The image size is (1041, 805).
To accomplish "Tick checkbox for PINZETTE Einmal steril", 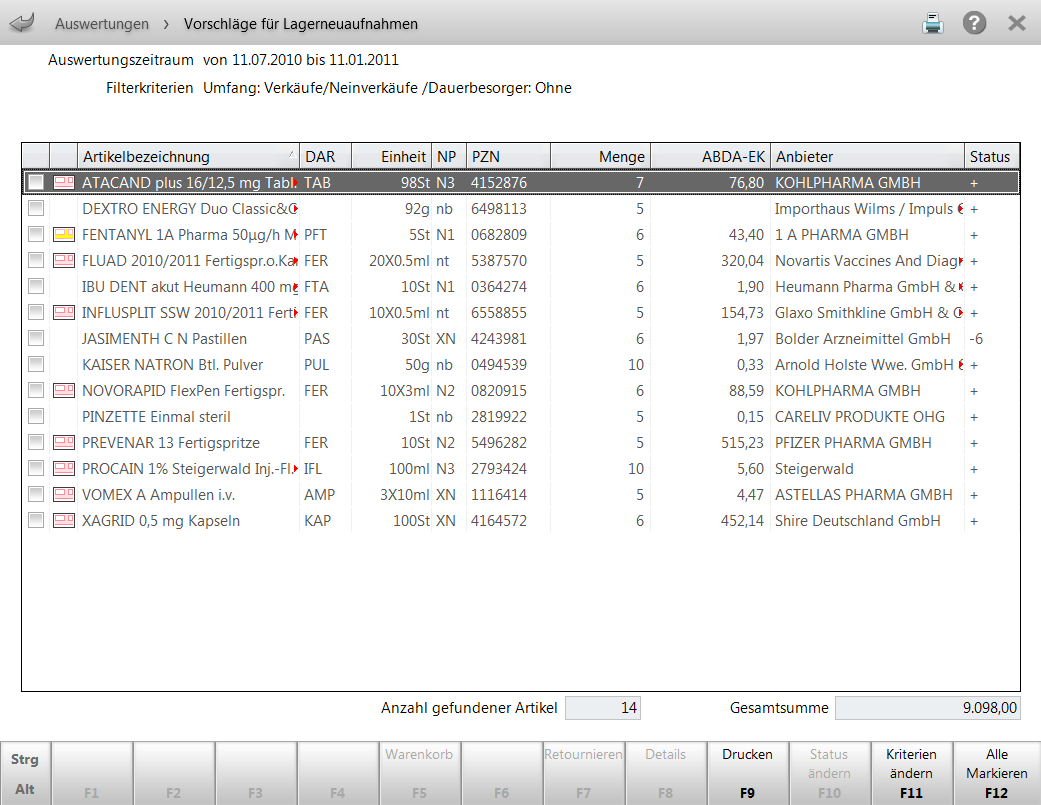I will tap(36, 417).
